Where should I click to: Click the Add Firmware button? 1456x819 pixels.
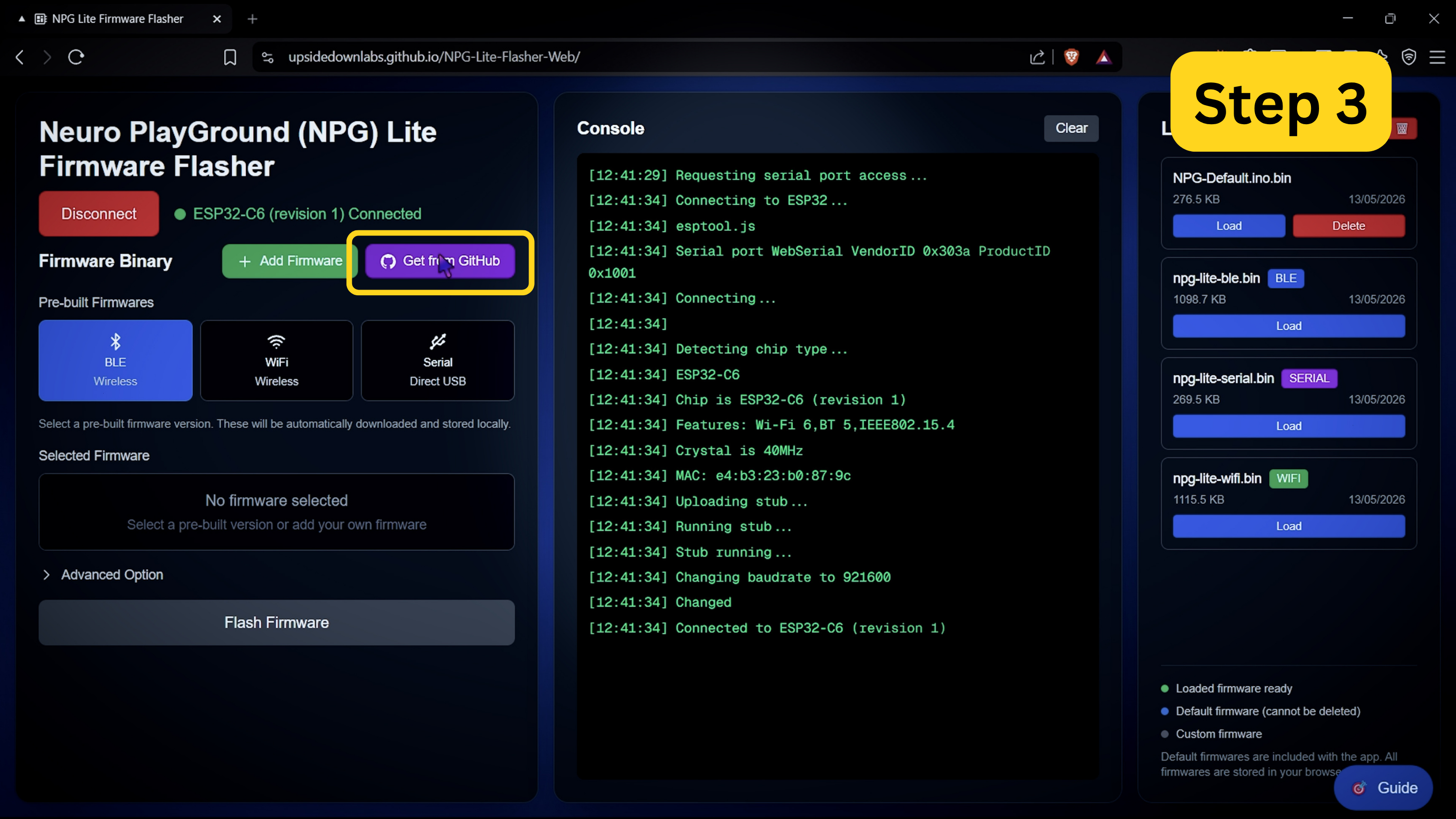coord(291,261)
